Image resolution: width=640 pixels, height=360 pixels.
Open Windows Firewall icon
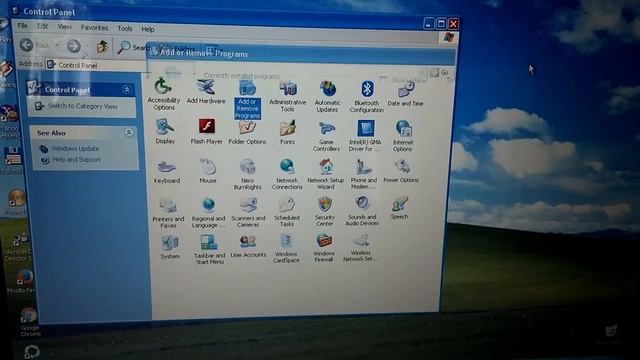click(324, 247)
